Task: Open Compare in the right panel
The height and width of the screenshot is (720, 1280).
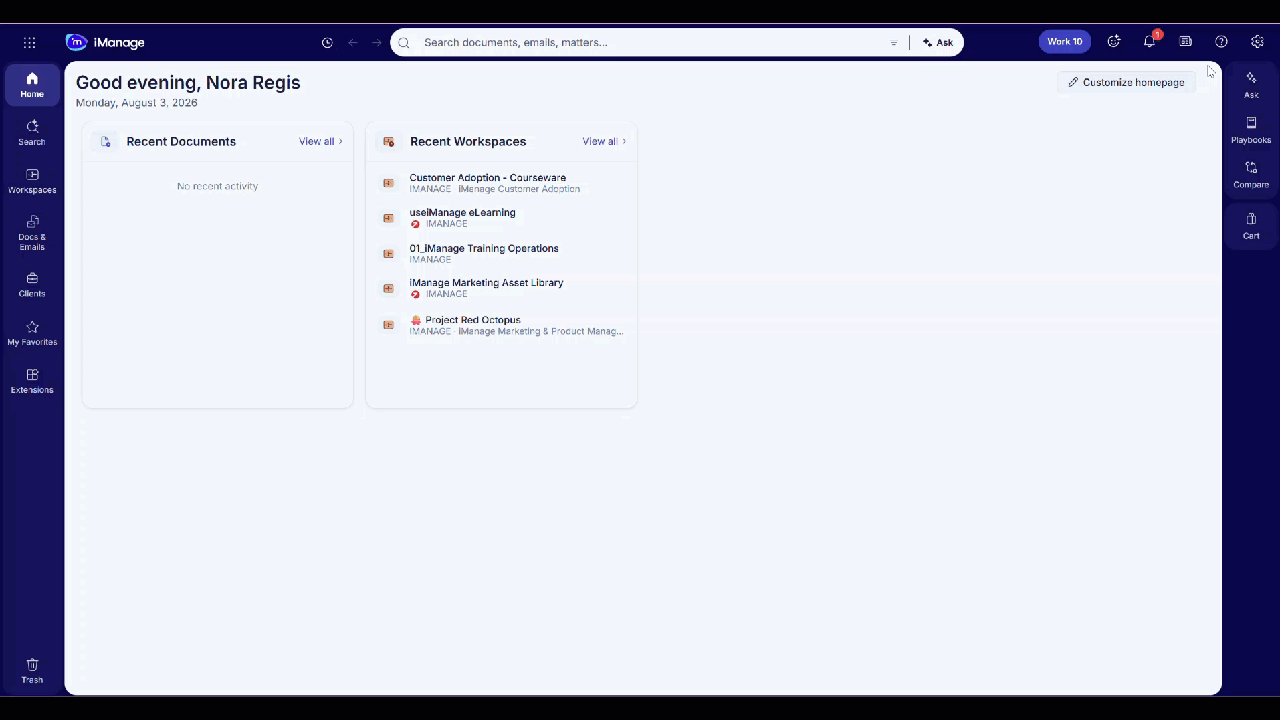Action: [1251, 175]
